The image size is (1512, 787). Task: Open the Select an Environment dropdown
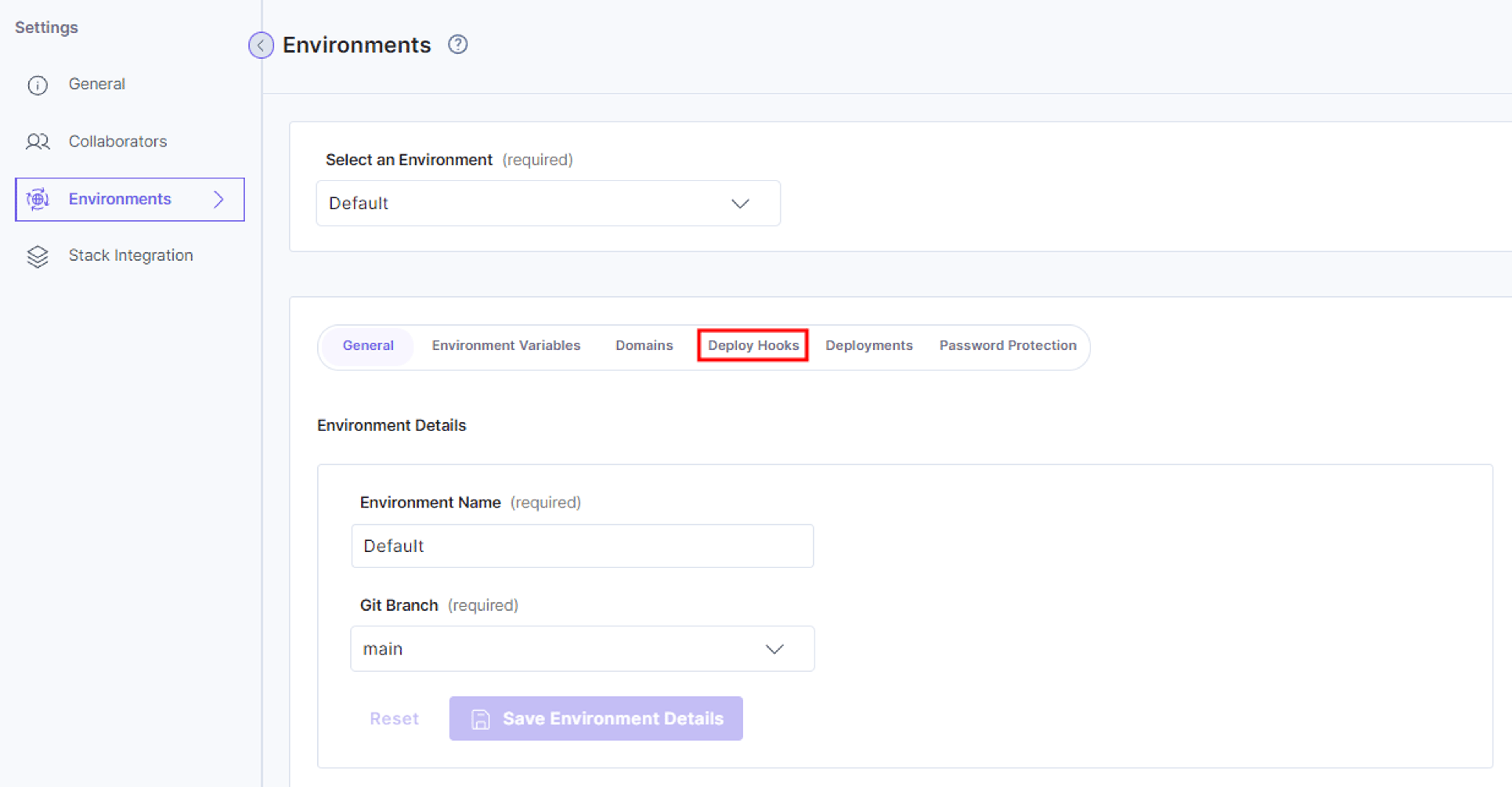click(548, 203)
